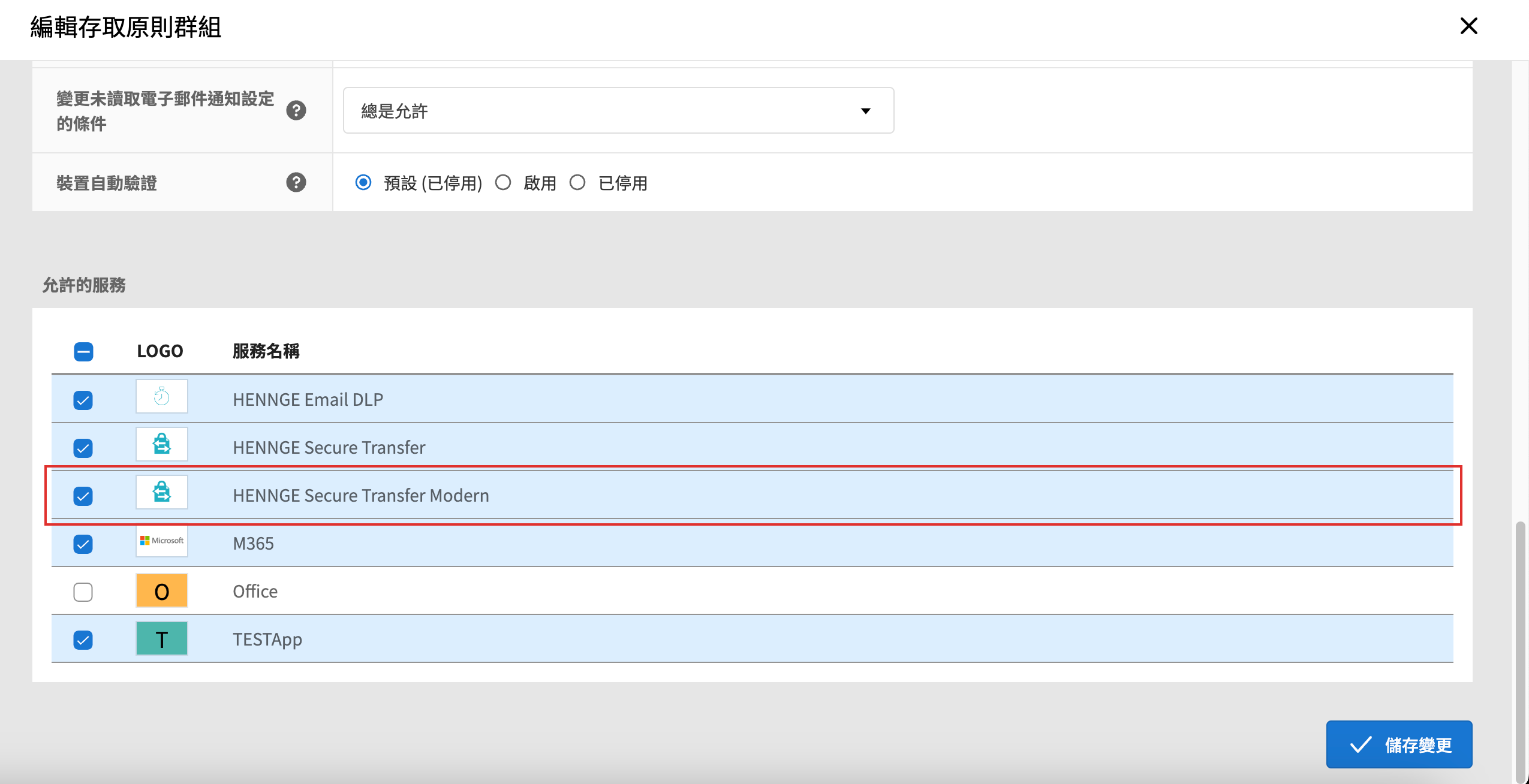This screenshot has width=1529, height=784.
Task: Open the 總是允許 dropdown
Action: pyautogui.click(x=618, y=110)
